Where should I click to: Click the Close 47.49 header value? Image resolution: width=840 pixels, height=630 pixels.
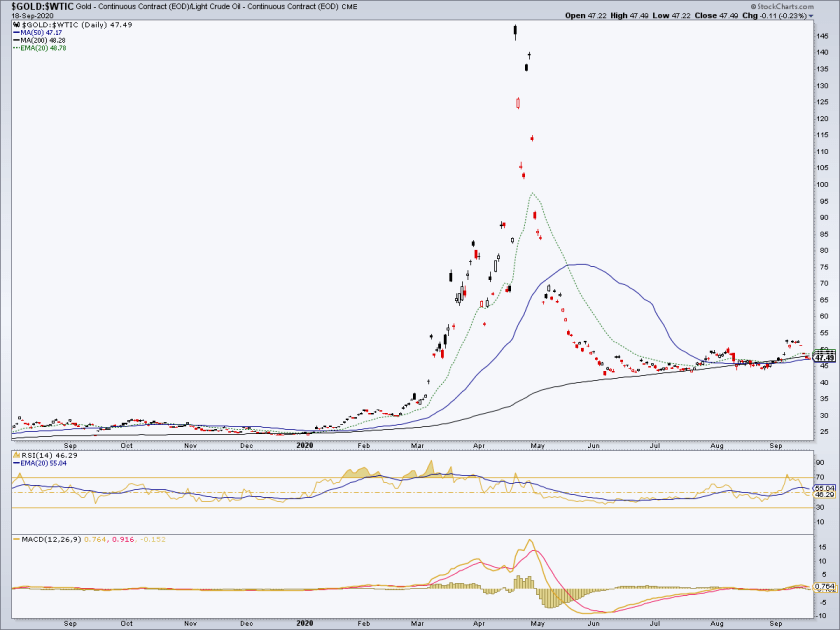click(x=716, y=16)
